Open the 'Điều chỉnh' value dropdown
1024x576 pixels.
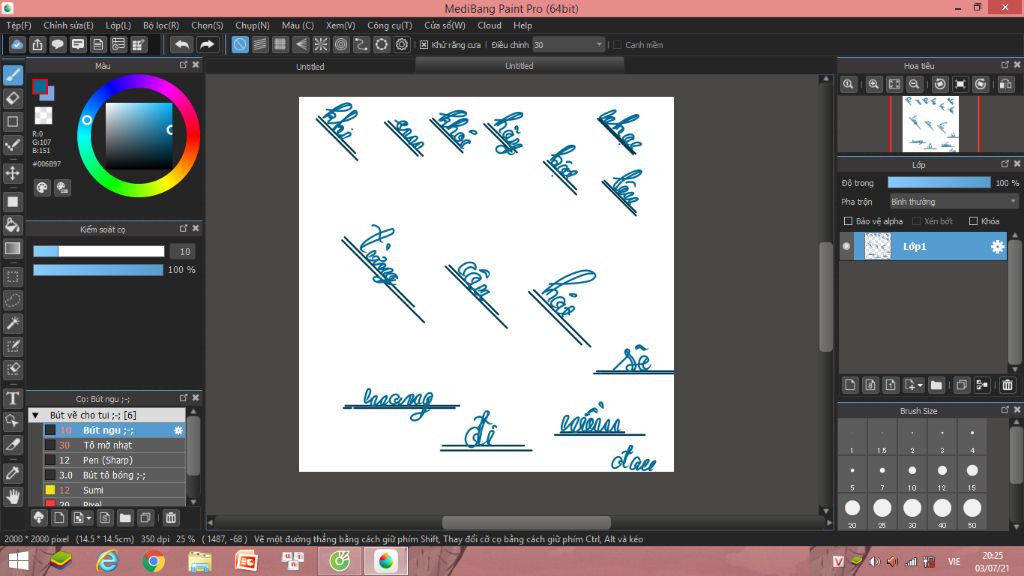tap(599, 44)
